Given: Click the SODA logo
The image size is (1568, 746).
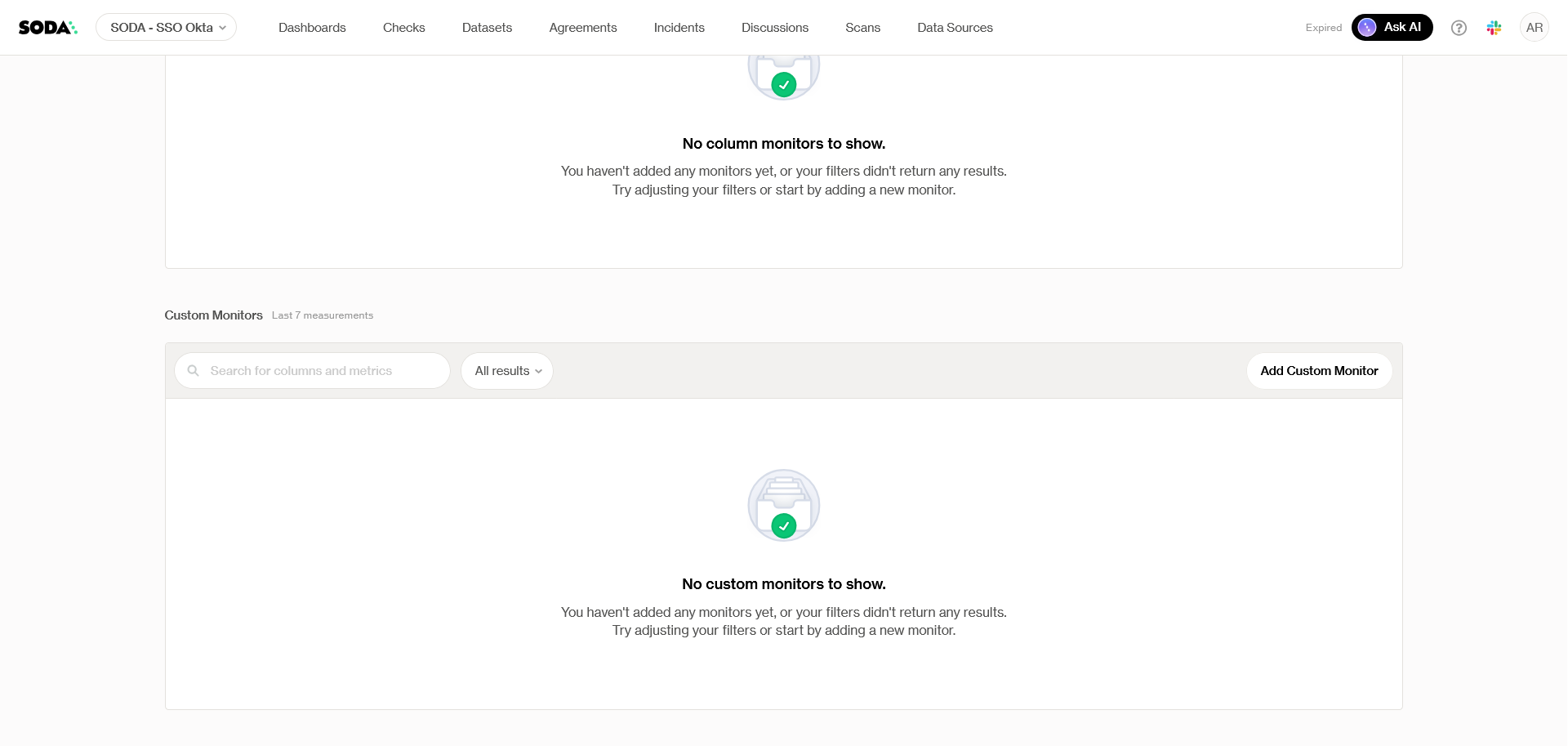Looking at the screenshot, I should pos(47,28).
